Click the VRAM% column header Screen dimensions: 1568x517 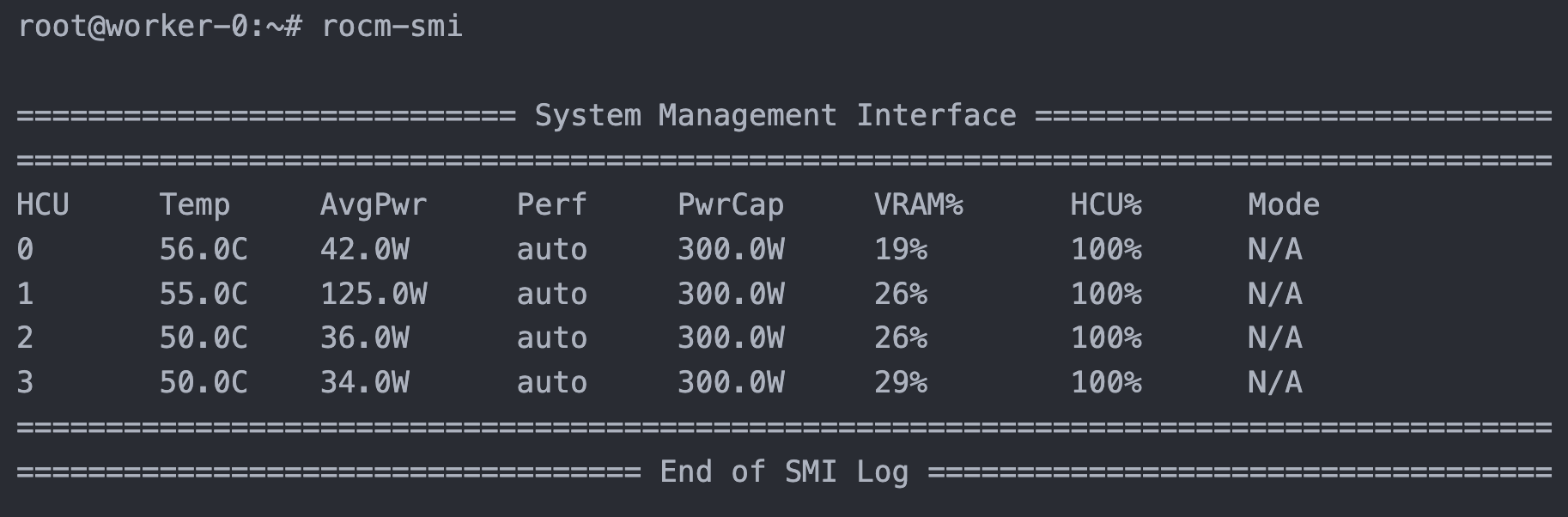[x=918, y=204]
